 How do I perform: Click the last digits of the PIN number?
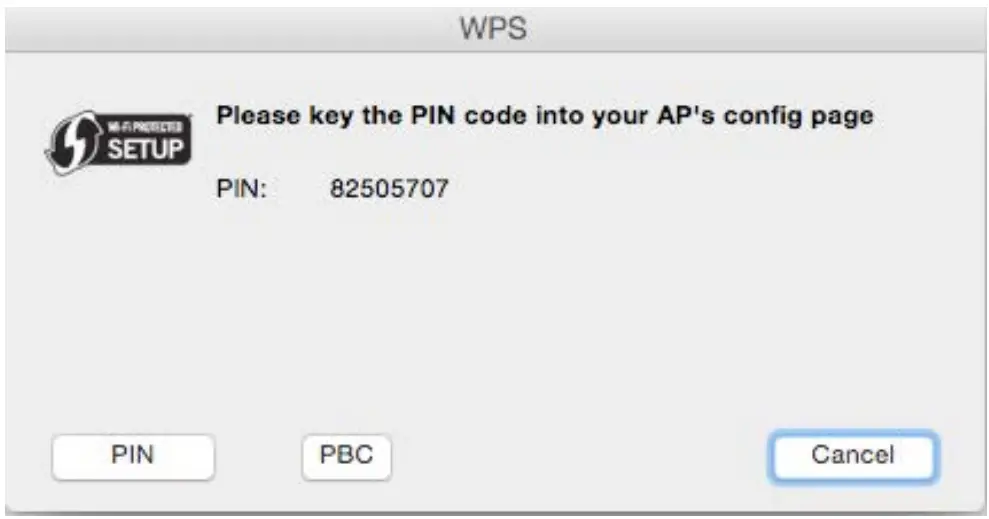click(433, 187)
